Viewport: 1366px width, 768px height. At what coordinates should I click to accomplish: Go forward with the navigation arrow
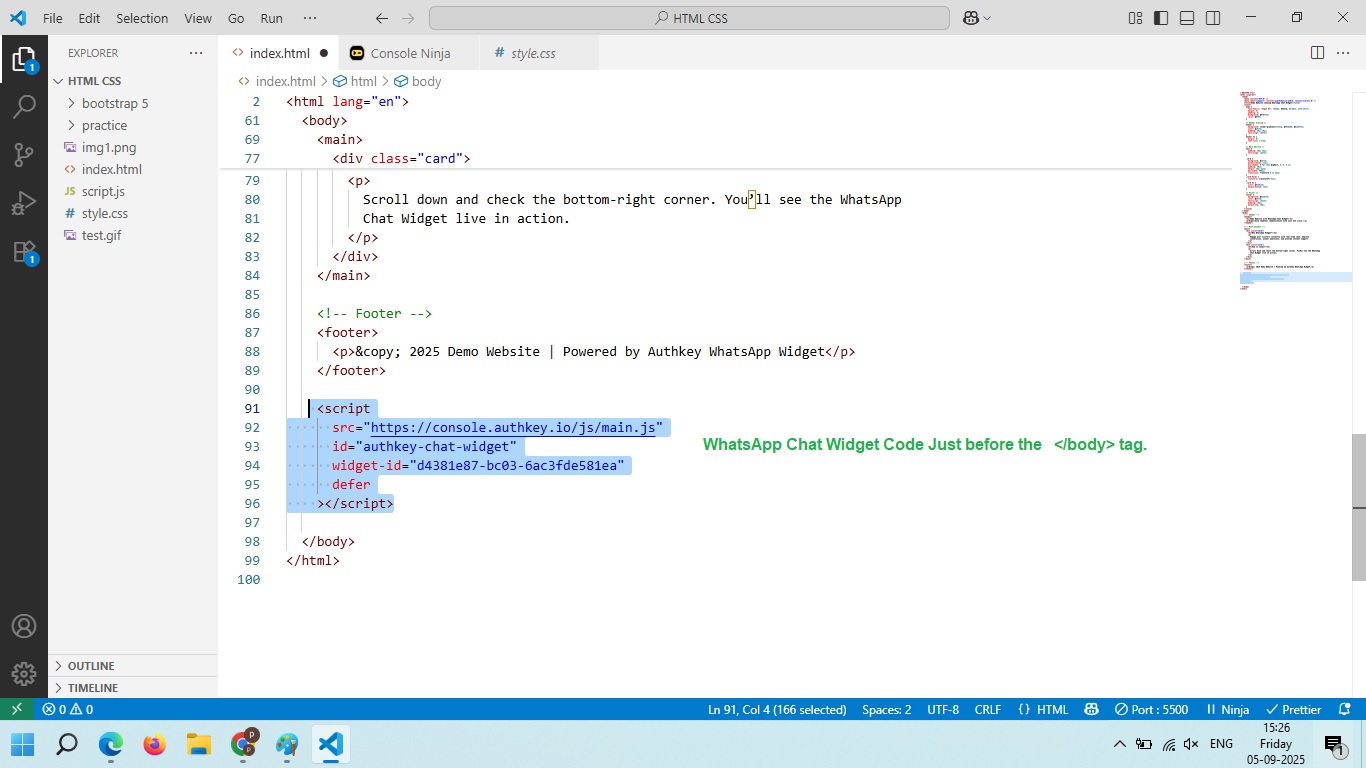point(408,18)
